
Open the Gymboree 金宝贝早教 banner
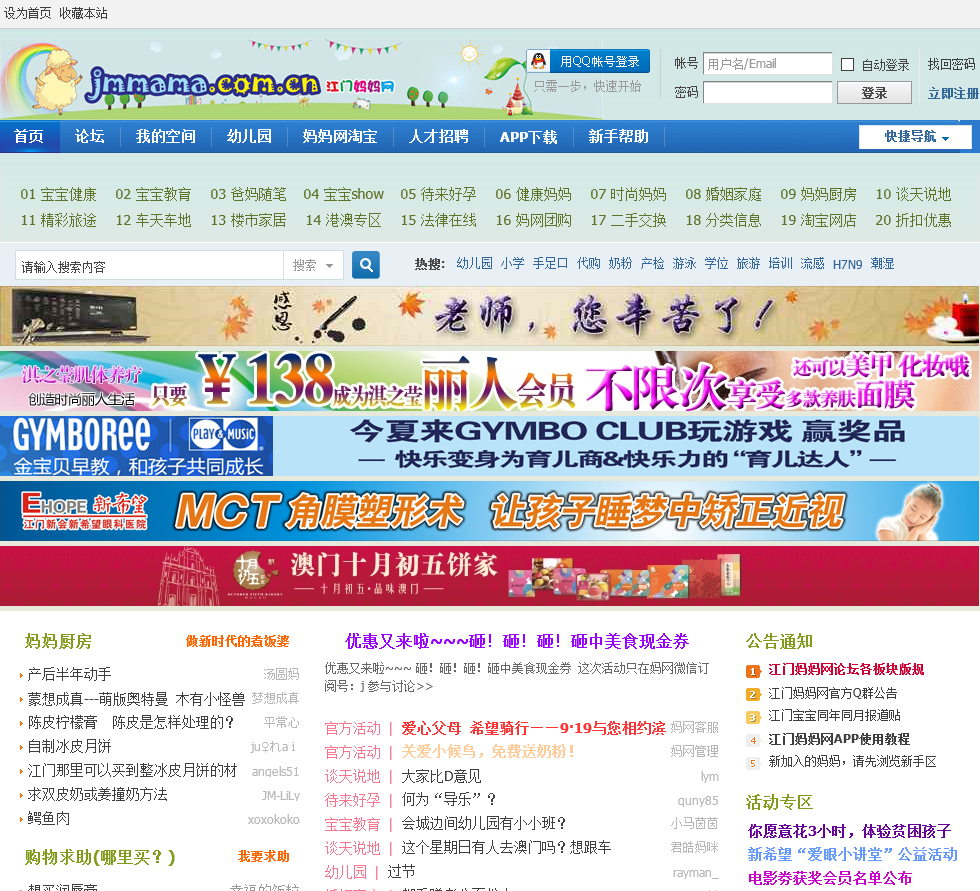489,446
